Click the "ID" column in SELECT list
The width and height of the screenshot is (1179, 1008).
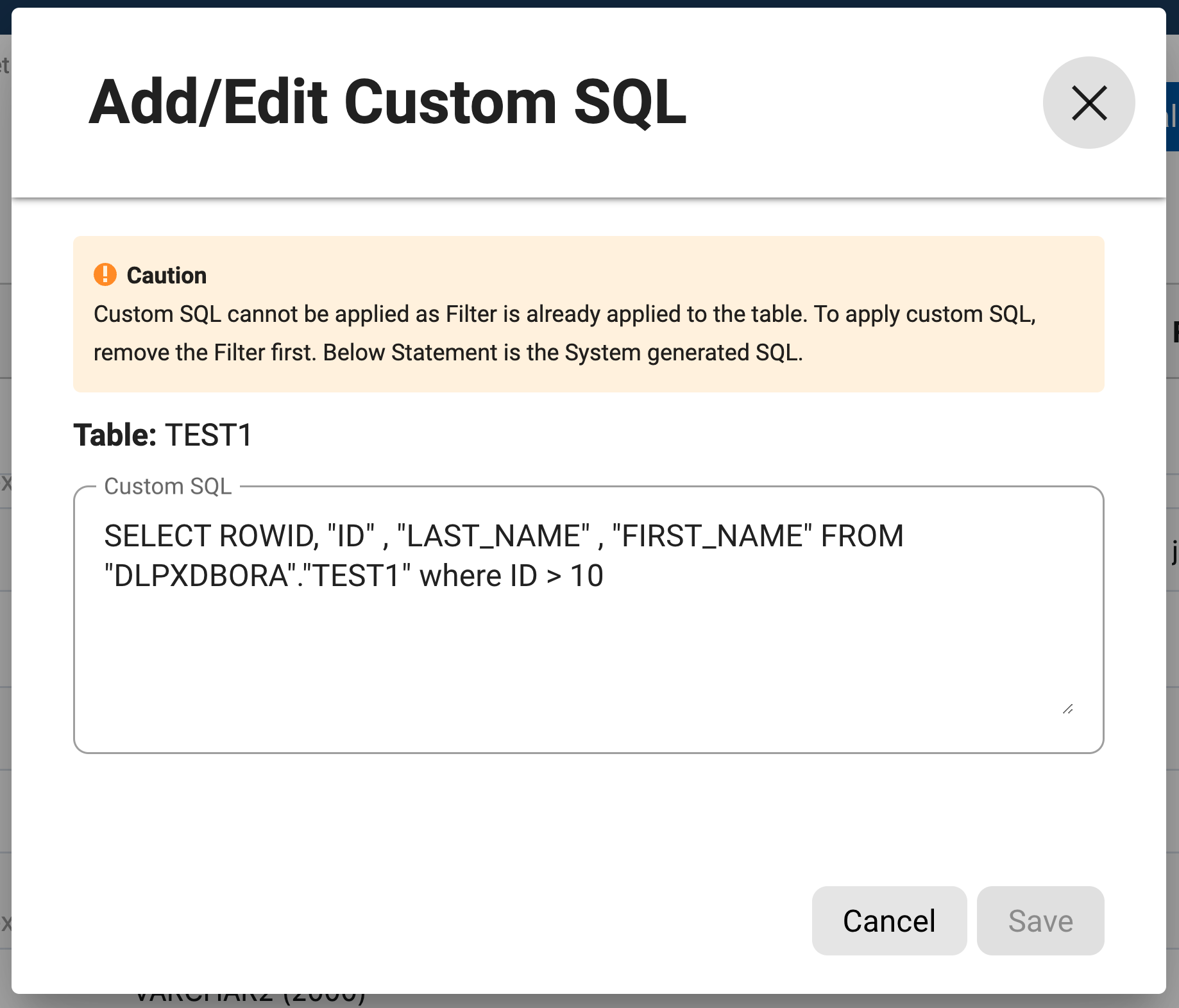pyautogui.click(x=351, y=536)
